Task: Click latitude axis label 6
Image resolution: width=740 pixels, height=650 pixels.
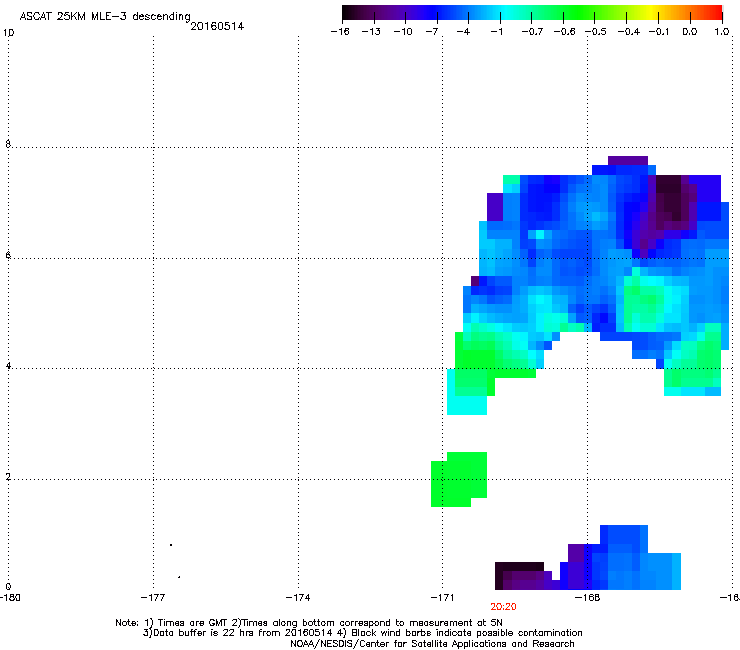Action: (8, 255)
